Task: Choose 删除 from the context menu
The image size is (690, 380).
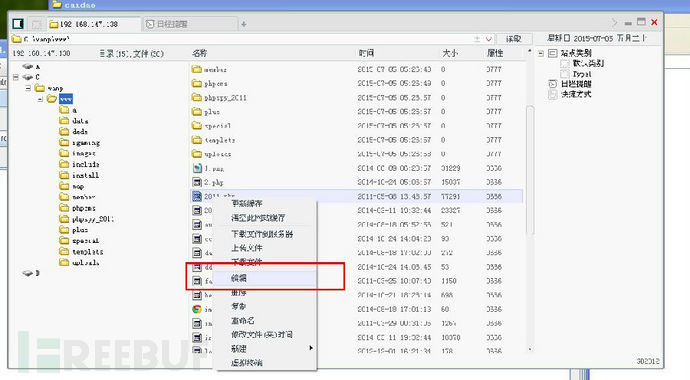Action: (x=239, y=292)
